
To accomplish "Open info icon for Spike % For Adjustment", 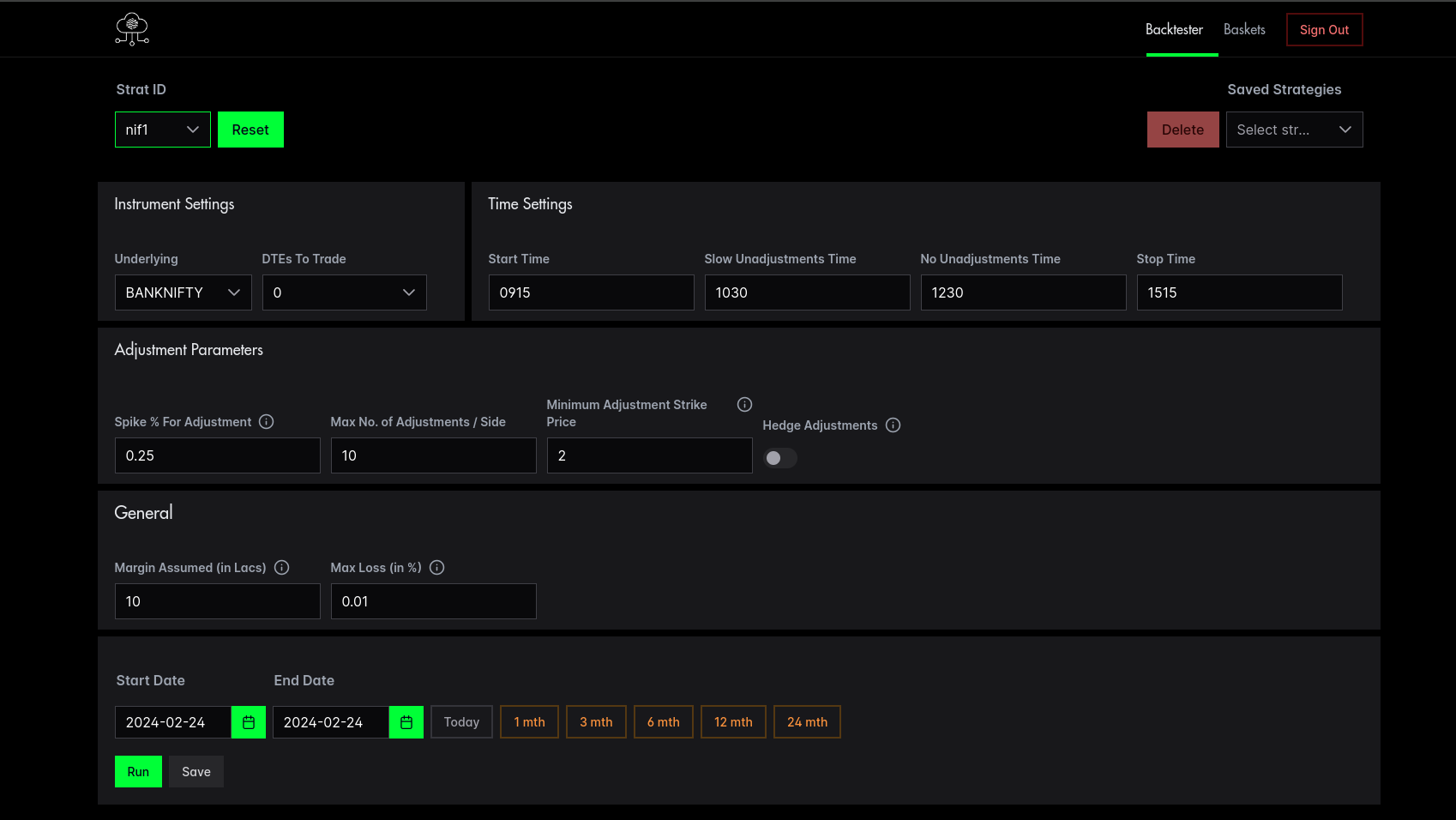I will (x=267, y=421).
